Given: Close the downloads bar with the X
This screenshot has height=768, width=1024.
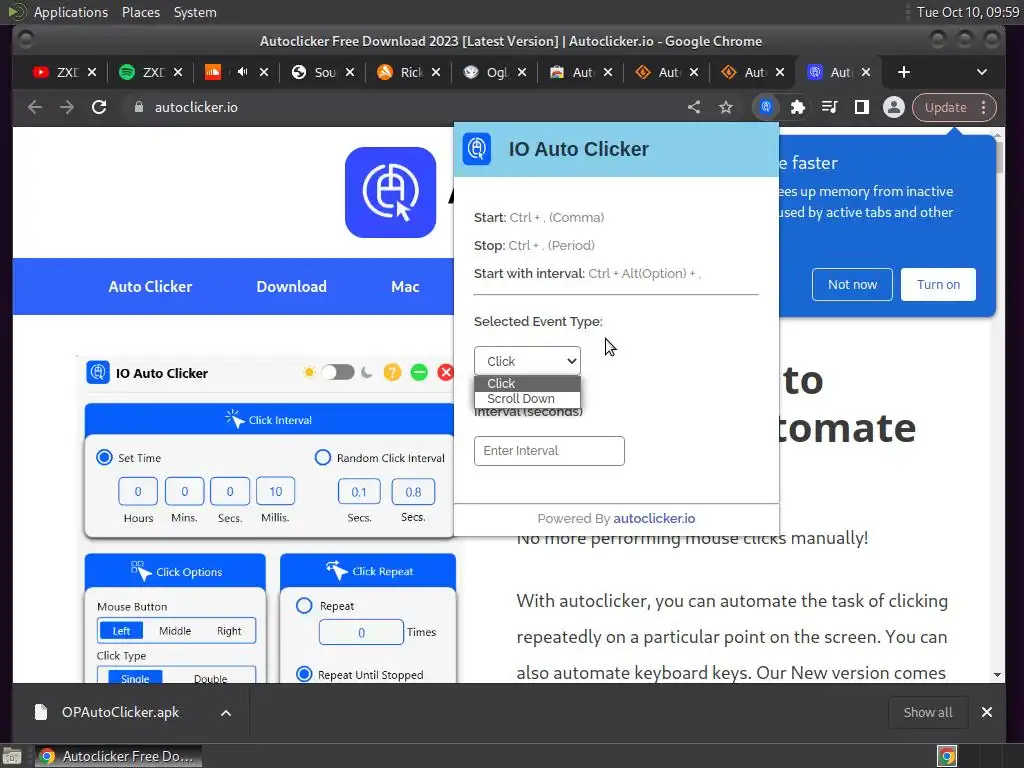Looking at the screenshot, I should 987,712.
